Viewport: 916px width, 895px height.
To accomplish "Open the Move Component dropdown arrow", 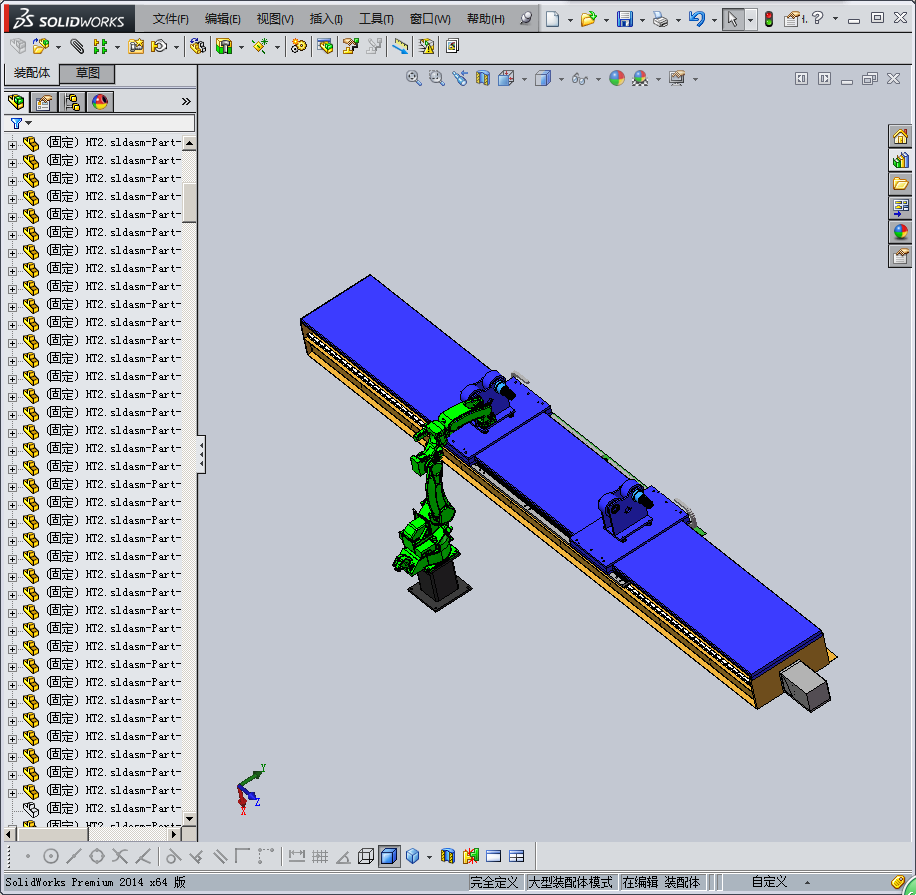I will [176, 47].
